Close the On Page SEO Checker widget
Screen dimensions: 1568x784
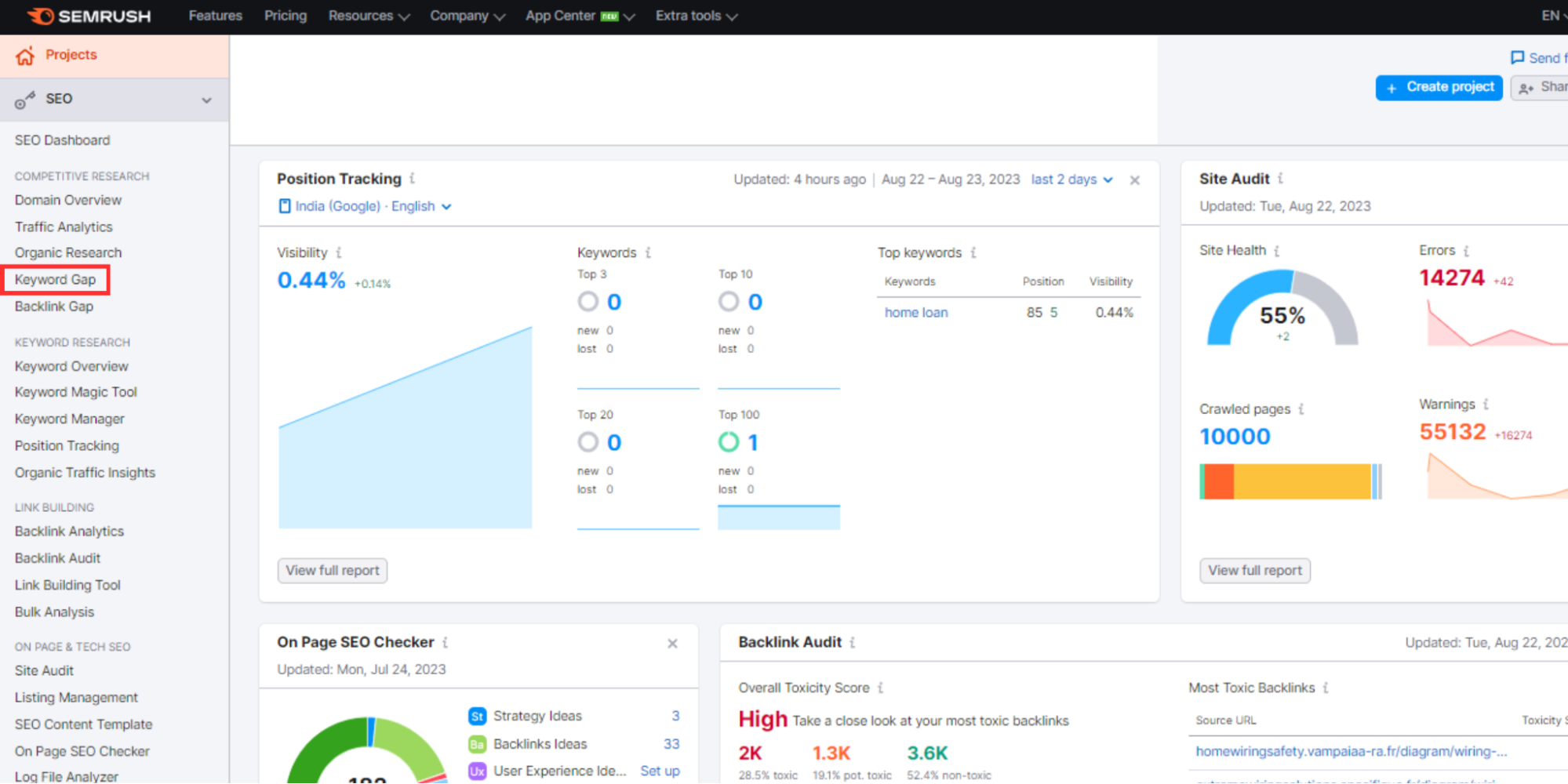672,643
